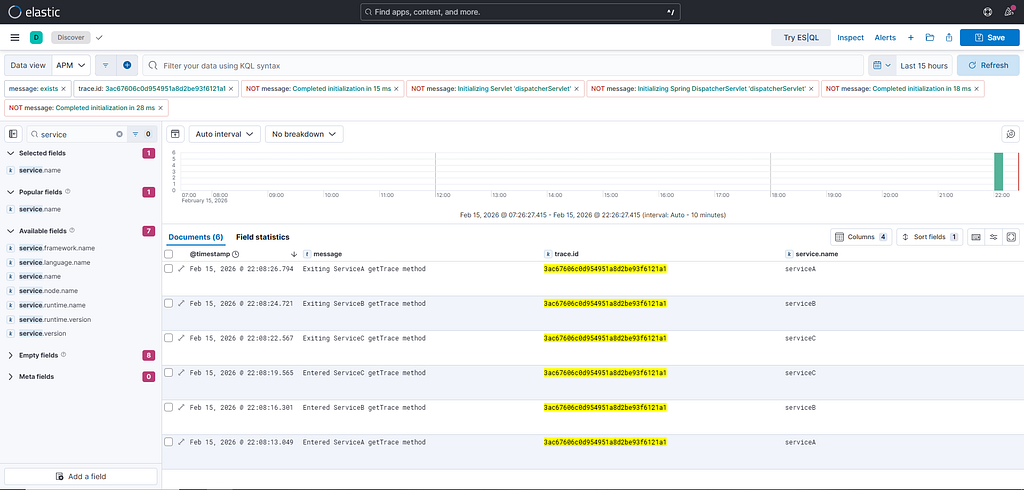The image size is (1024, 490).
Task: Open the Columns settings button
Action: click(x=861, y=237)
